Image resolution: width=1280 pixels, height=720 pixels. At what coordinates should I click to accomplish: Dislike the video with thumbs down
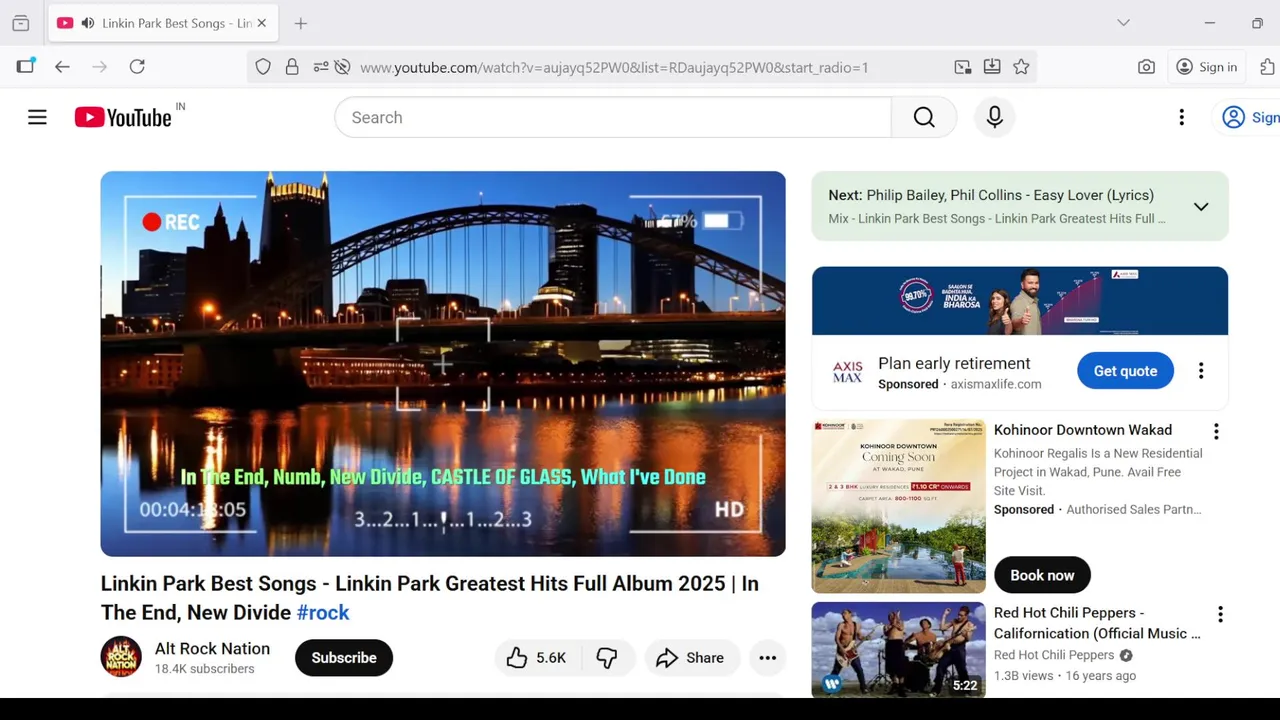click(607, 658)
